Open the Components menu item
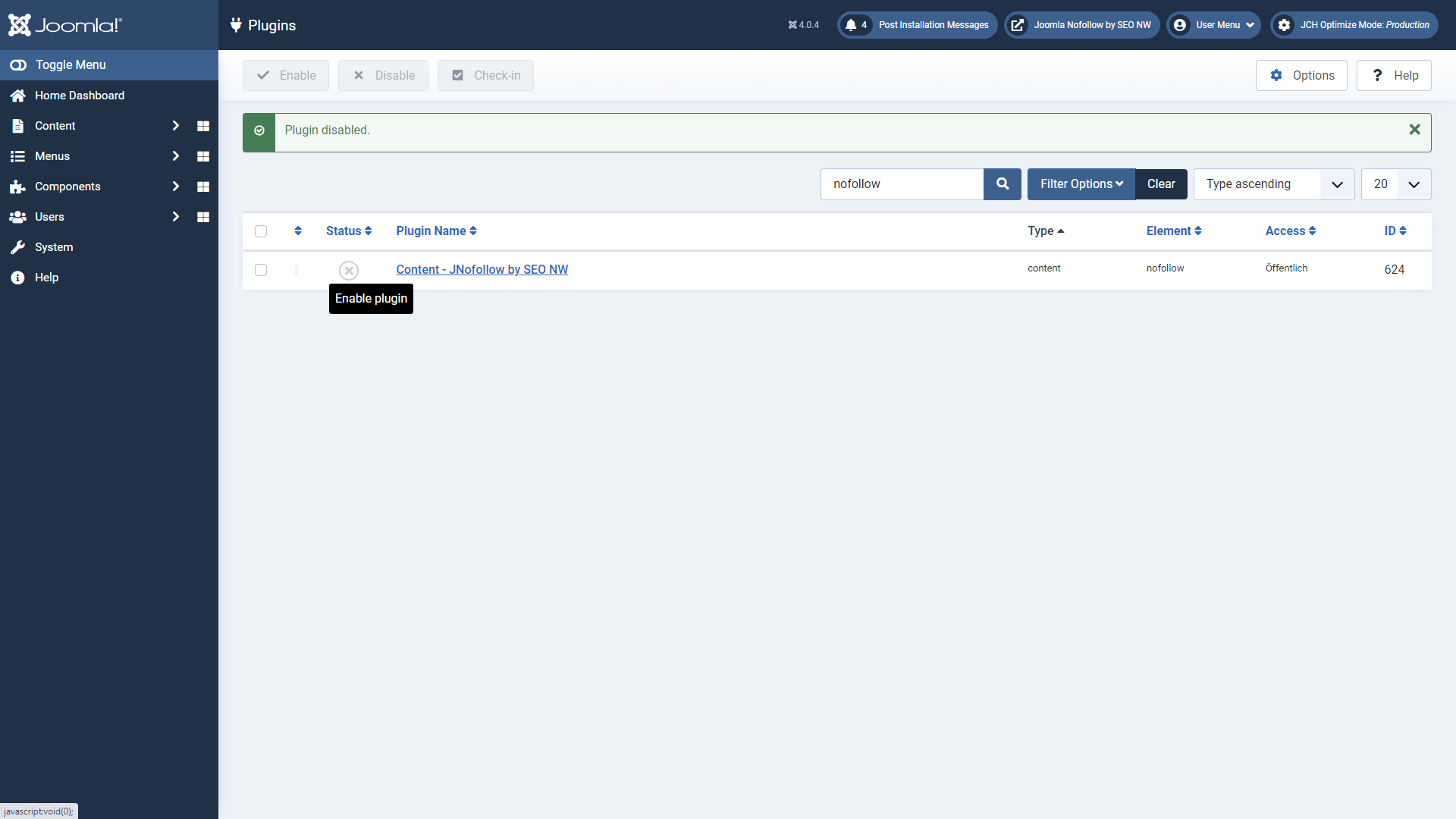1456x819 pixels. (67, 187)
